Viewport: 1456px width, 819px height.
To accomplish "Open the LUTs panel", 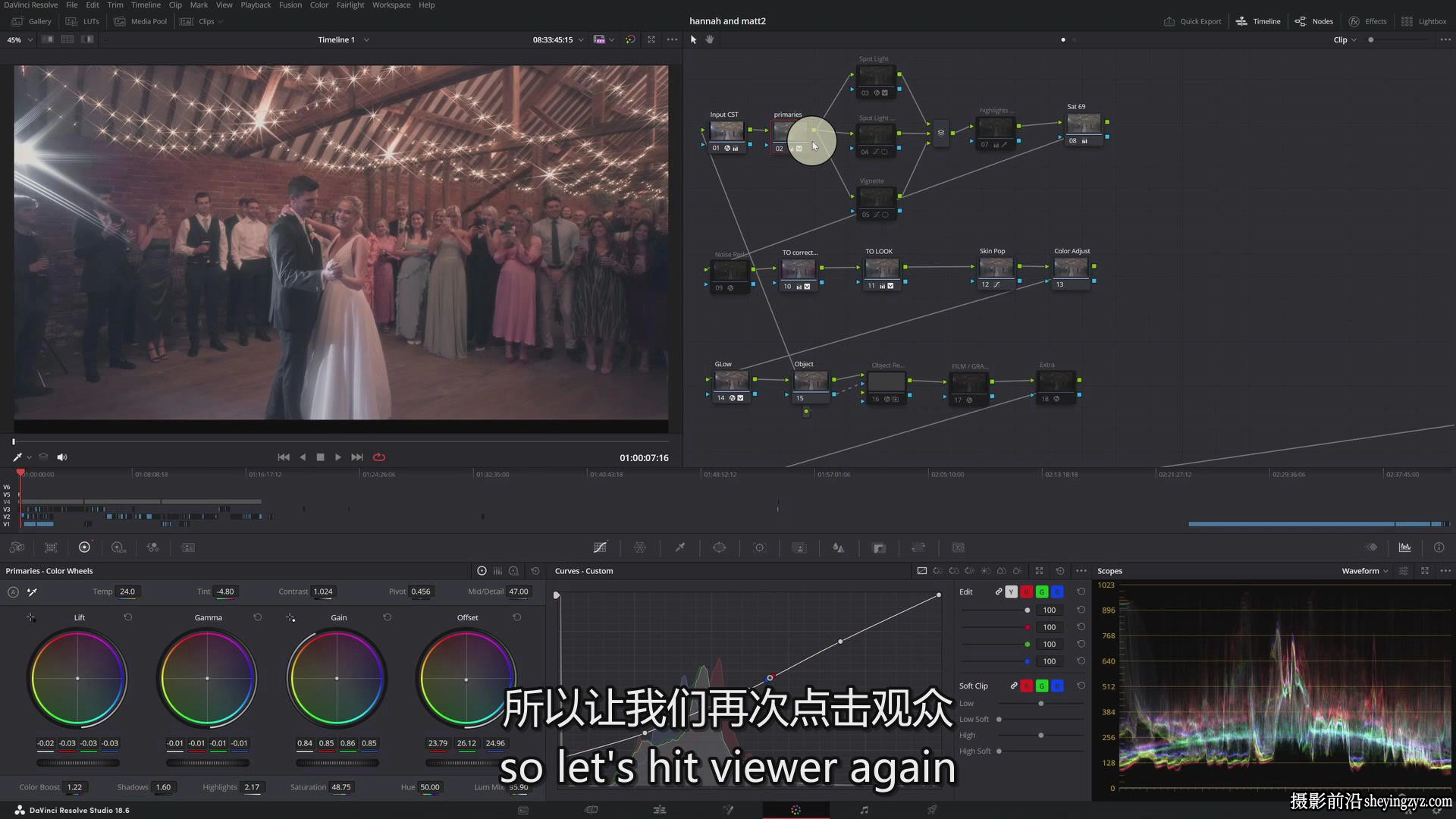I will [83, 21].
